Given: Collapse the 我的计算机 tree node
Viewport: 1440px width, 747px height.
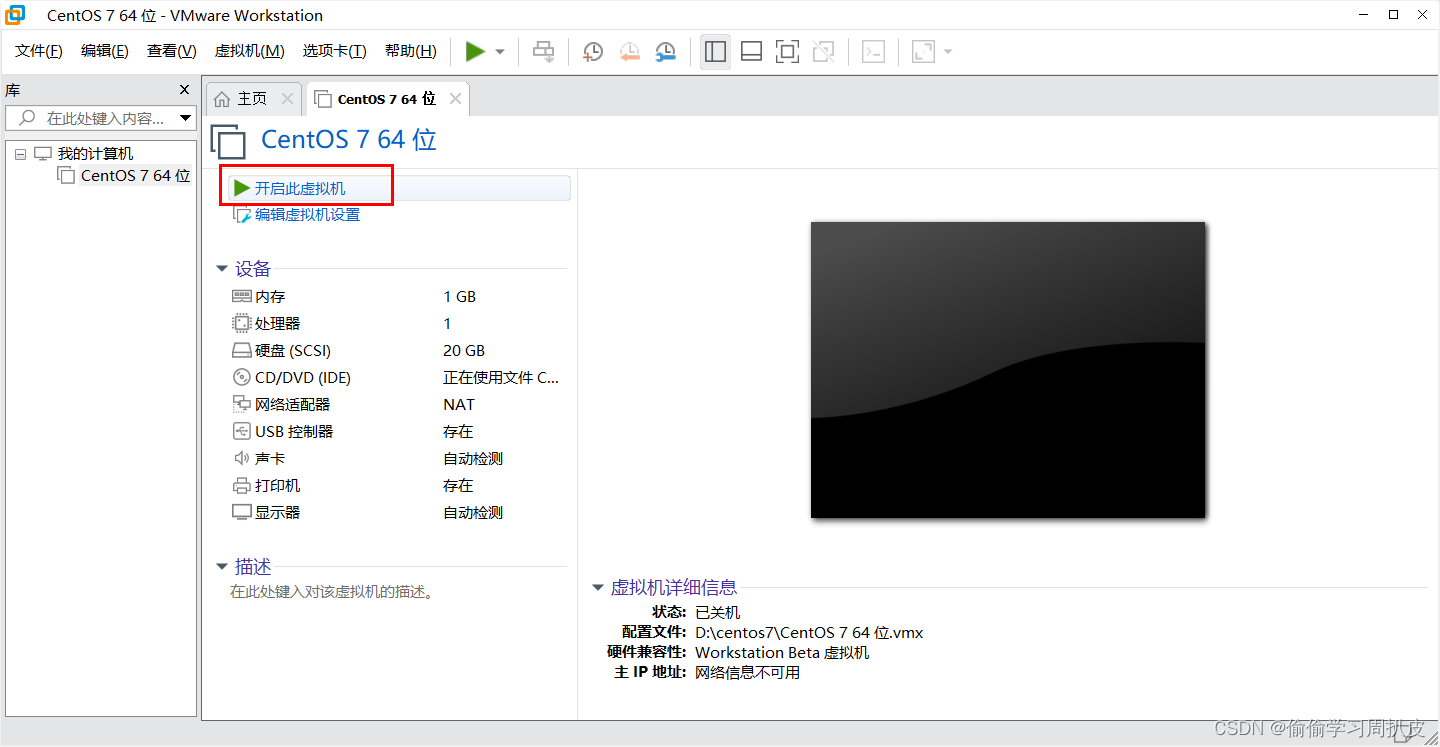Looking at the screenshot, I should 20,155.
